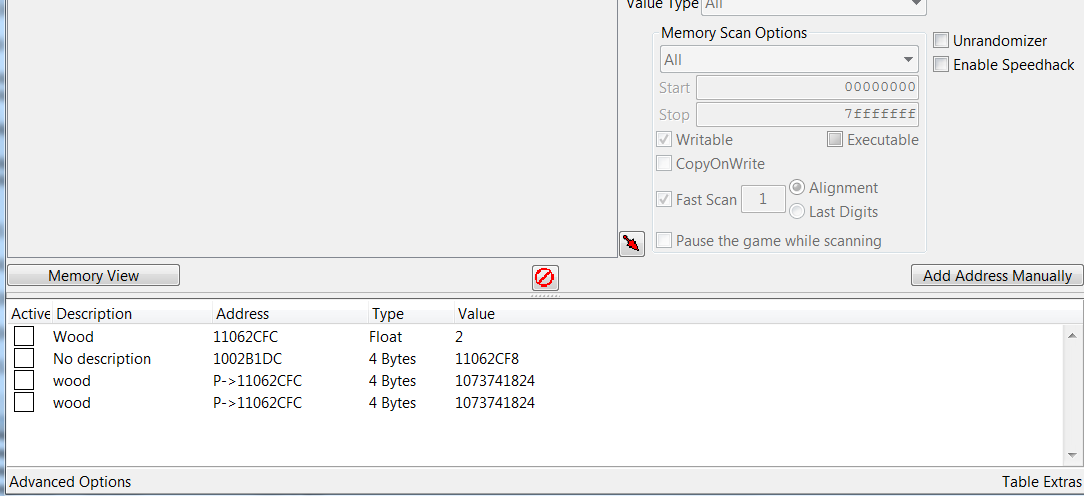Open Table Extras
Image resolution: width=1084 pixels, height=496 pixels.
(x=1041, y=482)
